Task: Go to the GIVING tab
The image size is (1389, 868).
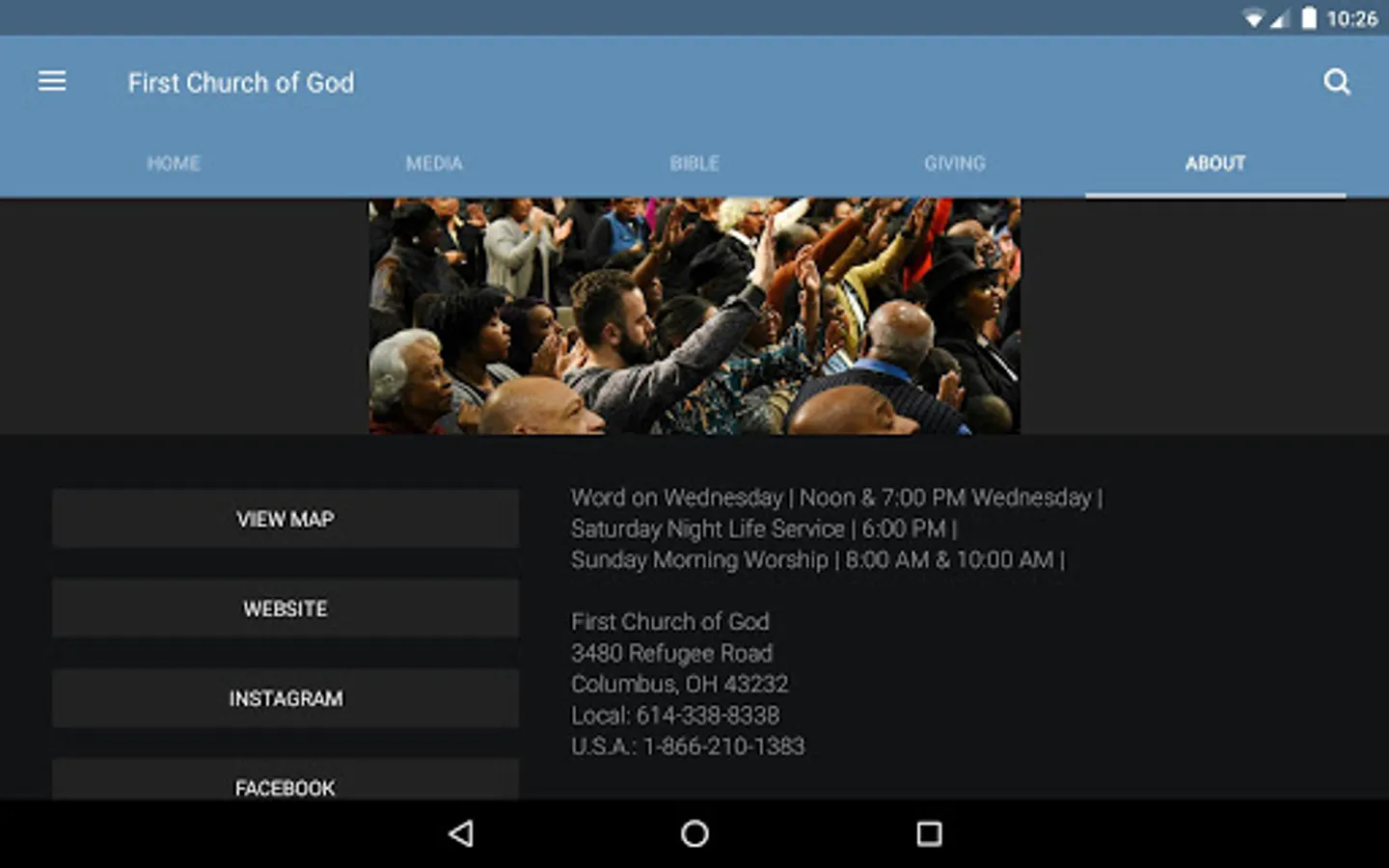Action: [x=955, y=163]
